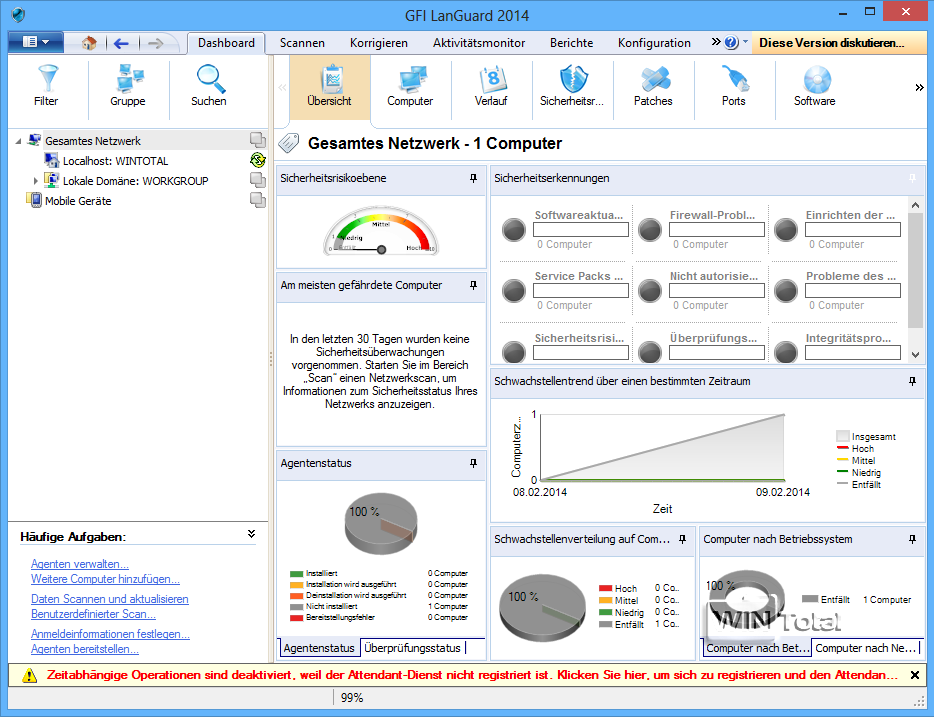Open the Ports view
Image resolution: width=934 pixels, height=717 pixels.
coord(733,86)
